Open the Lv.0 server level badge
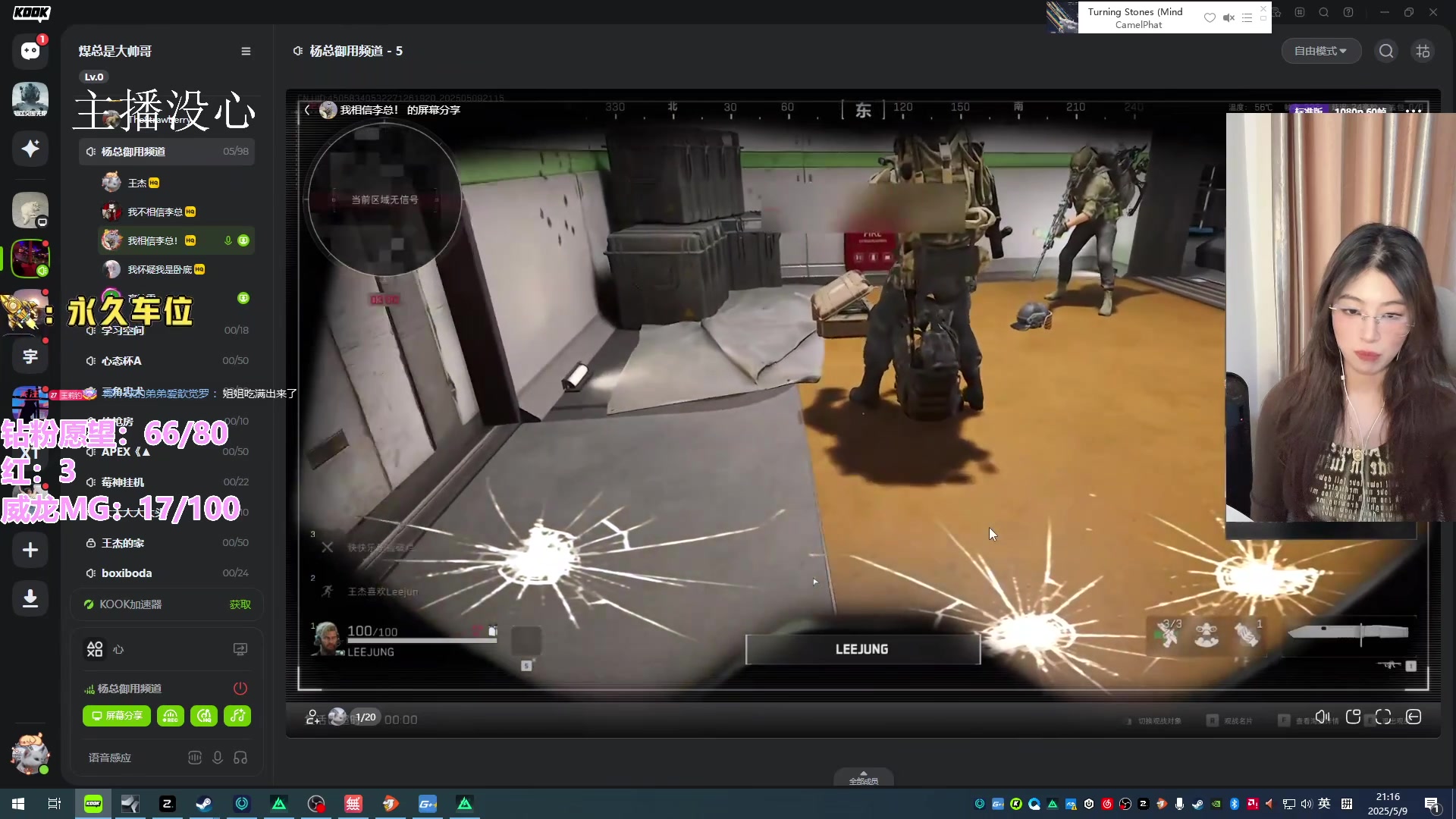This screenshot has height=819, width=1456. click(94, 77)
